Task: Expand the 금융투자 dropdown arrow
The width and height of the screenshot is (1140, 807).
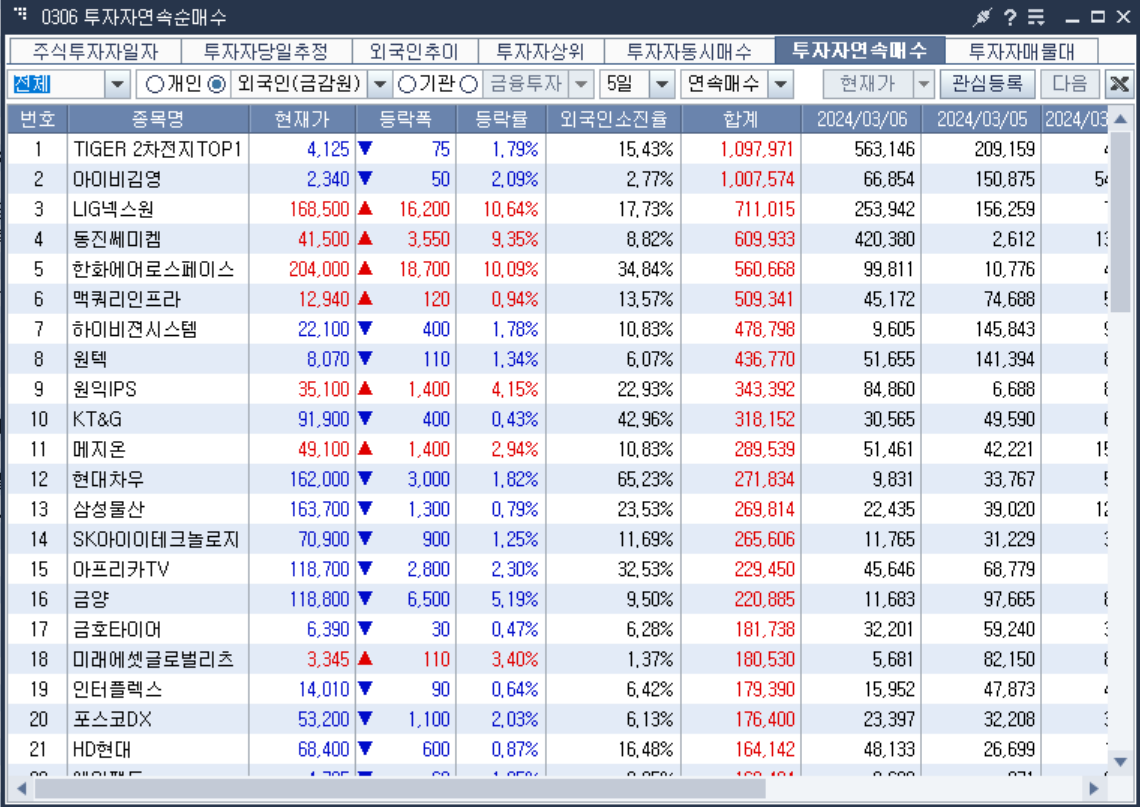Action: [581, 84]
